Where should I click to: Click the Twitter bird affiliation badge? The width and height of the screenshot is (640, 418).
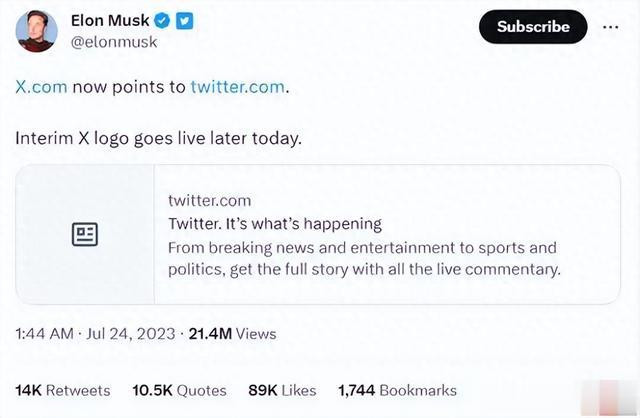click(184, 21)
